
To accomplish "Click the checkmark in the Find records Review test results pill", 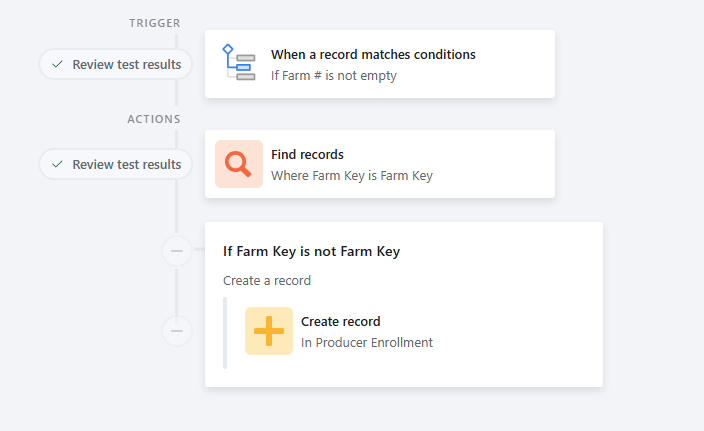I will tap(57, 164).
